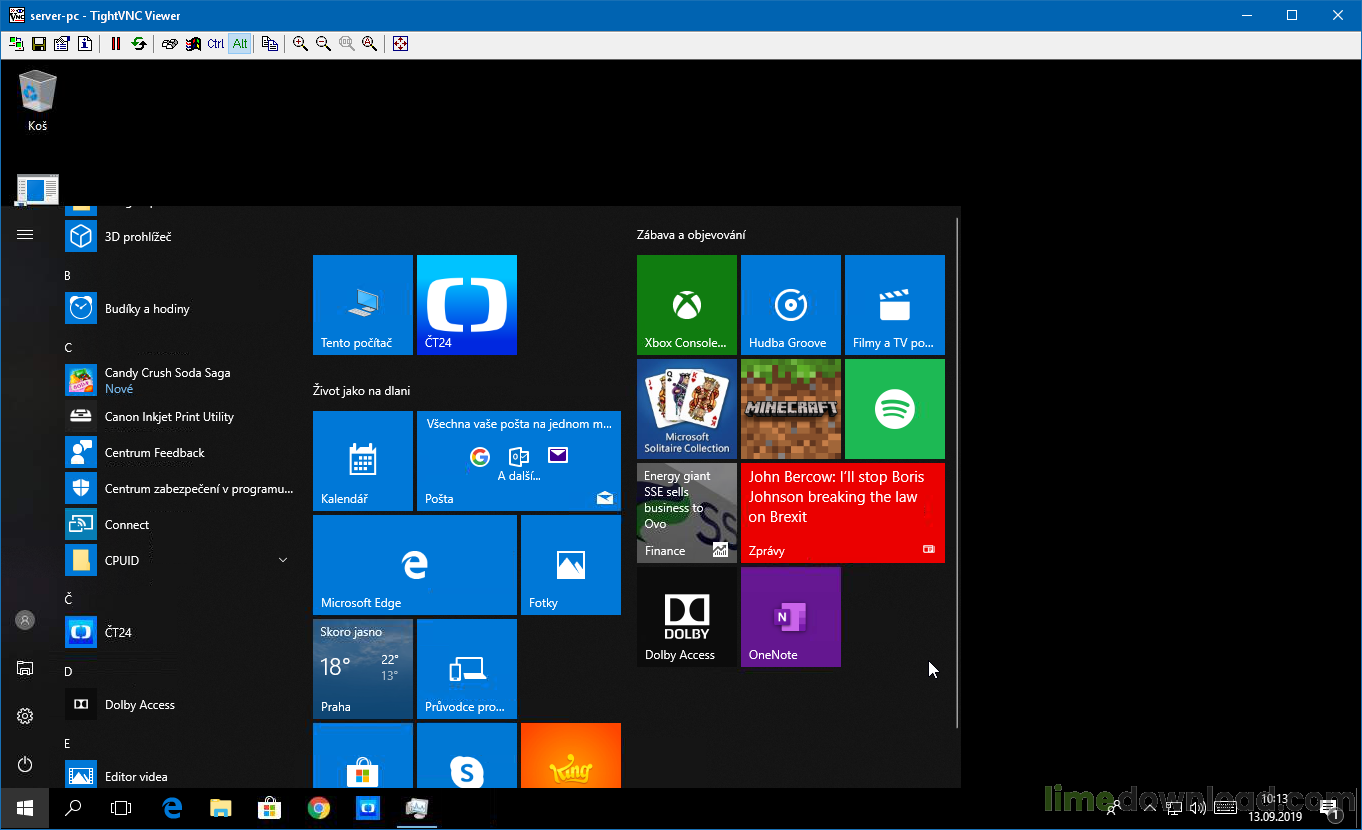1362x830 pixels.
Task: Open Documents from the Start menu sidebar
Action: click(25, 668)
